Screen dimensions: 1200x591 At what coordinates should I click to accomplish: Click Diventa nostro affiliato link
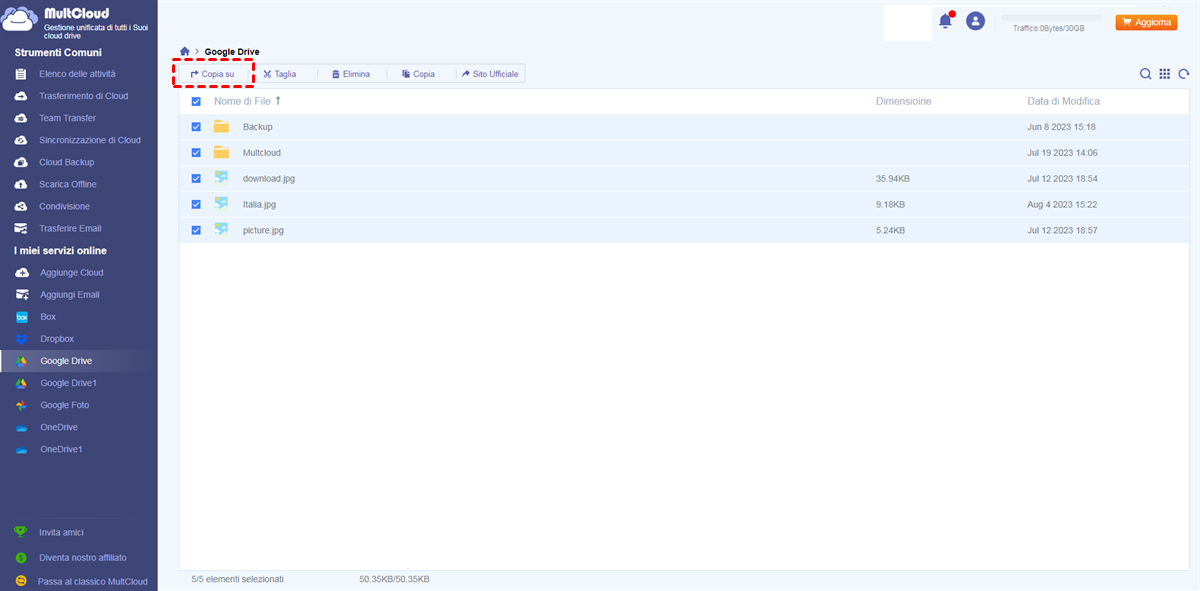83,557
